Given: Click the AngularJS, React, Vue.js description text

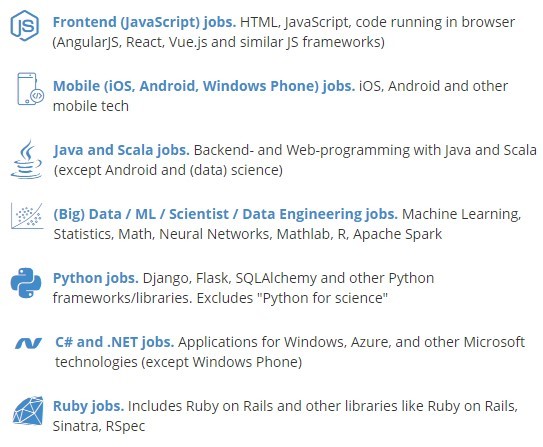Looking at the screenshot, I should 219,42.
